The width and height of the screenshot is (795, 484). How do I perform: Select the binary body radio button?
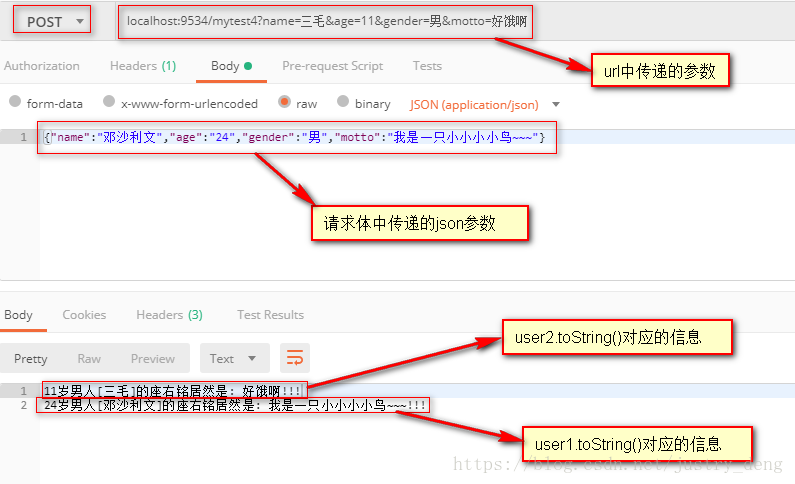pyautogui.click(x=343, y=101)
